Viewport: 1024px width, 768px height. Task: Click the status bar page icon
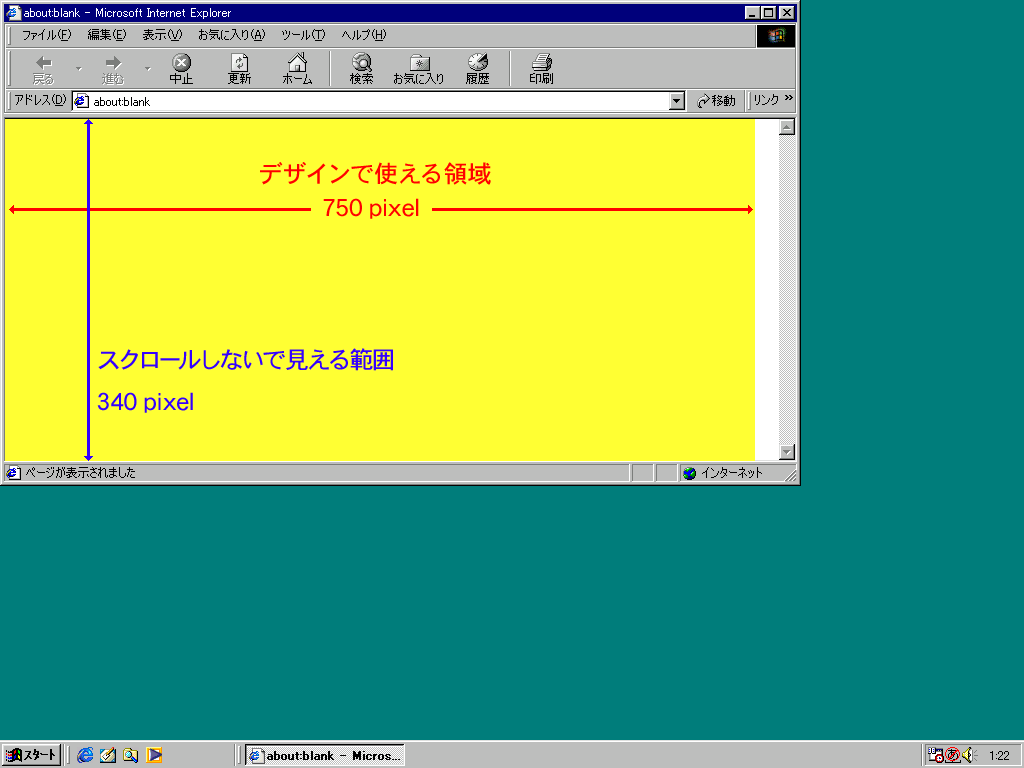click(13, 473)
